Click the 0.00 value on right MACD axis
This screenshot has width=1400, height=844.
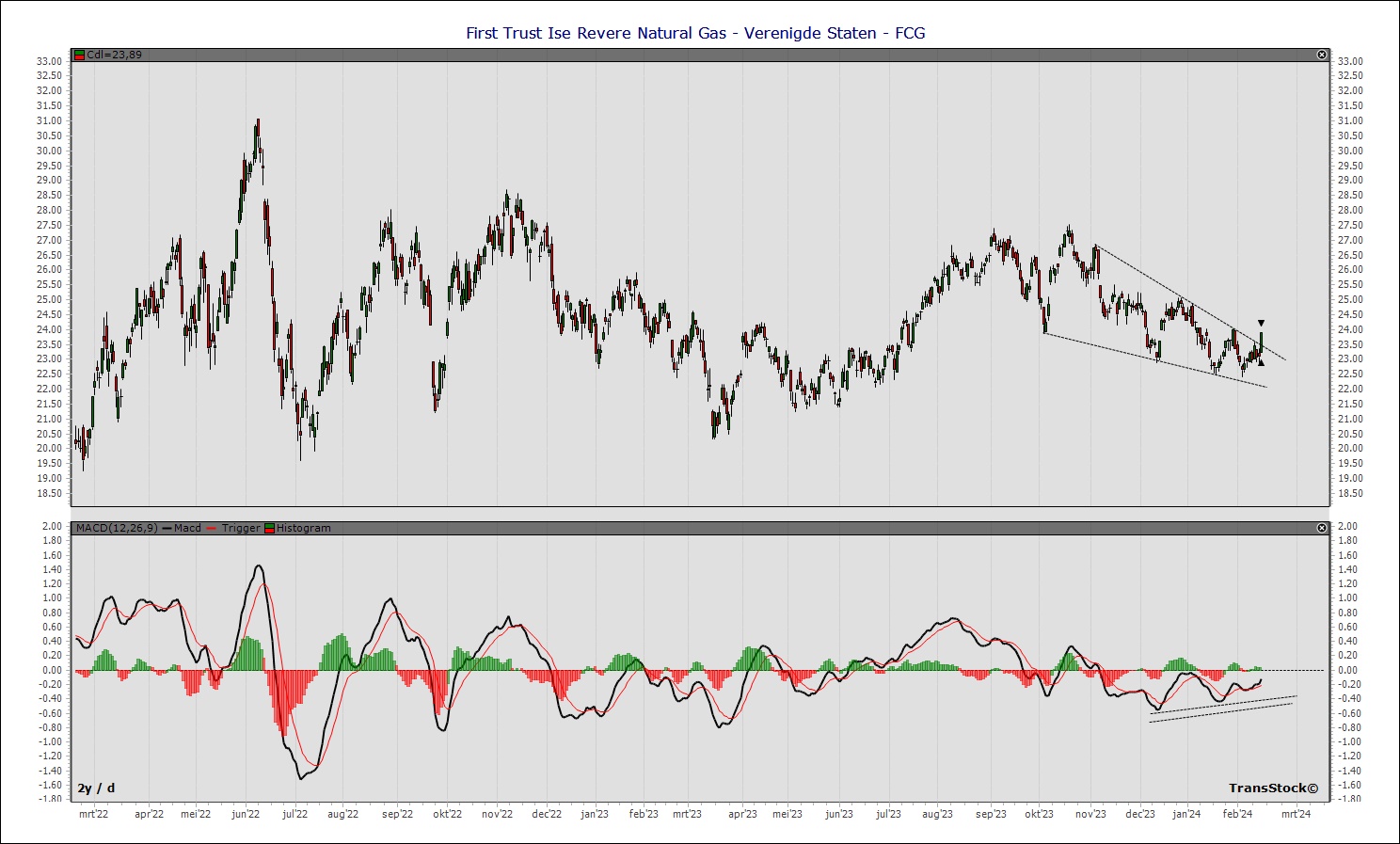click(1347, 671)
